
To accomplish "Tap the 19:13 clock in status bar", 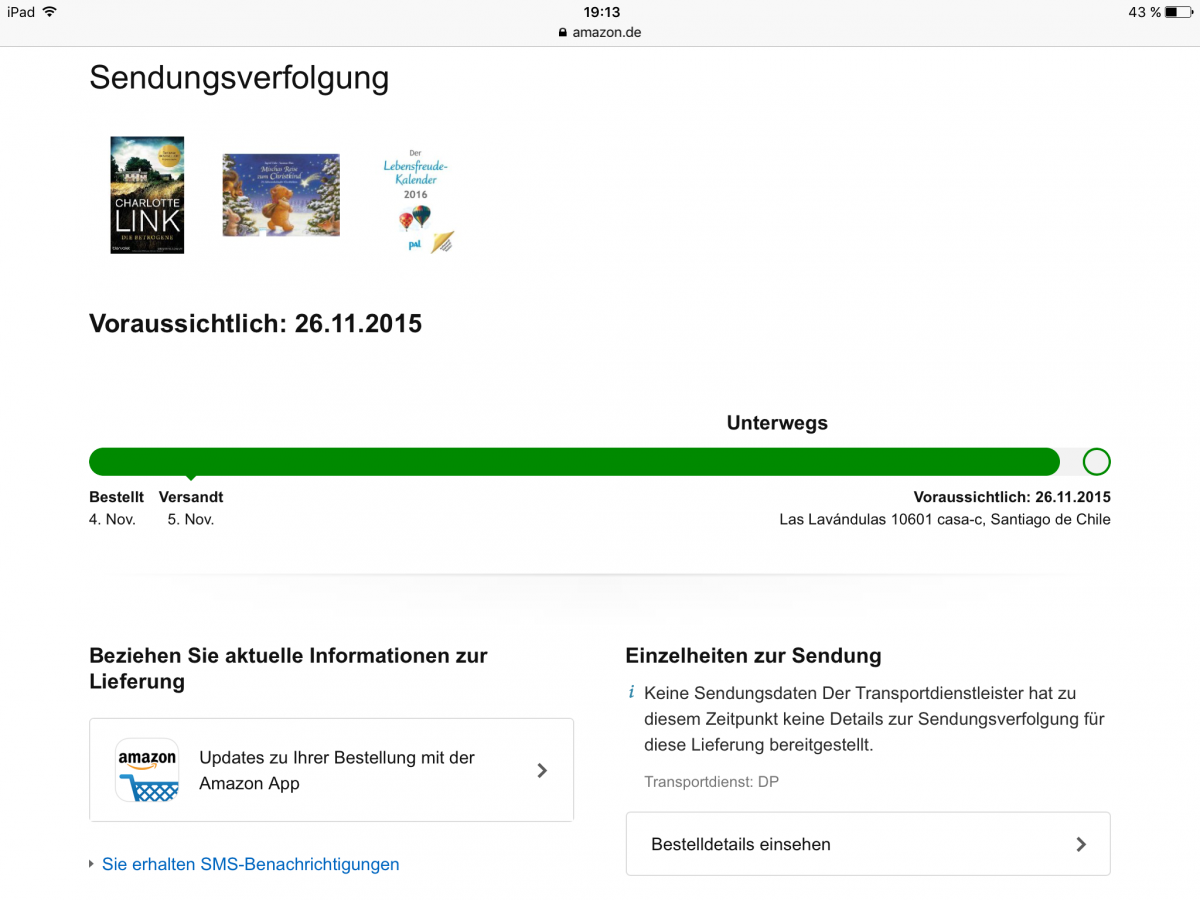I will 601,12.
